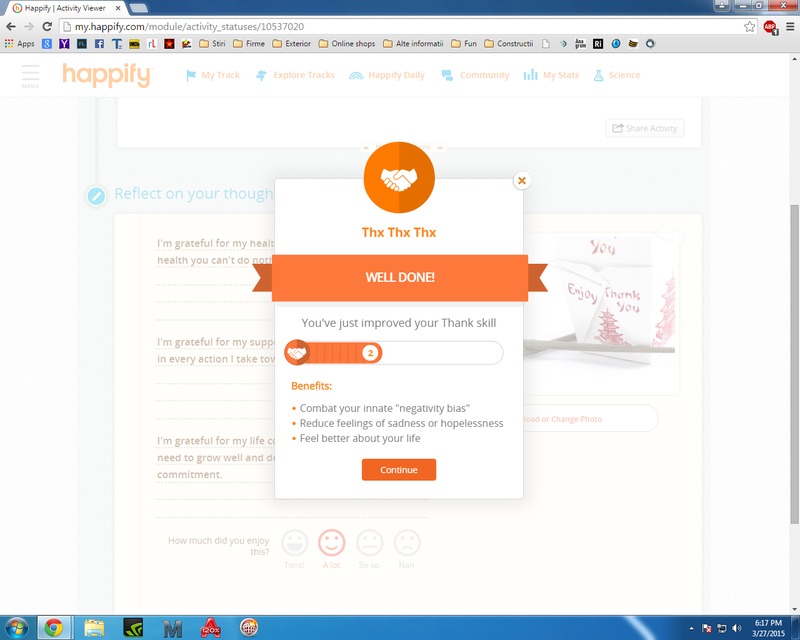
Task: Click IMDb bookmark icon
Action: 134,44
